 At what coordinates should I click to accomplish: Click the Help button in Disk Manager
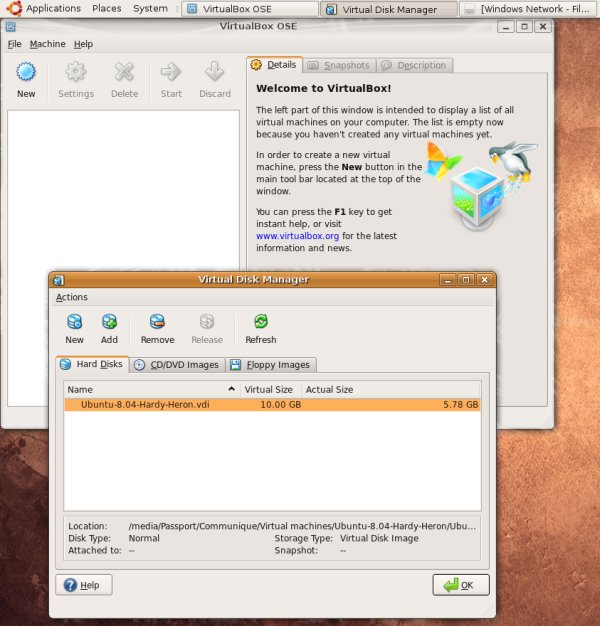pos(84,585)
